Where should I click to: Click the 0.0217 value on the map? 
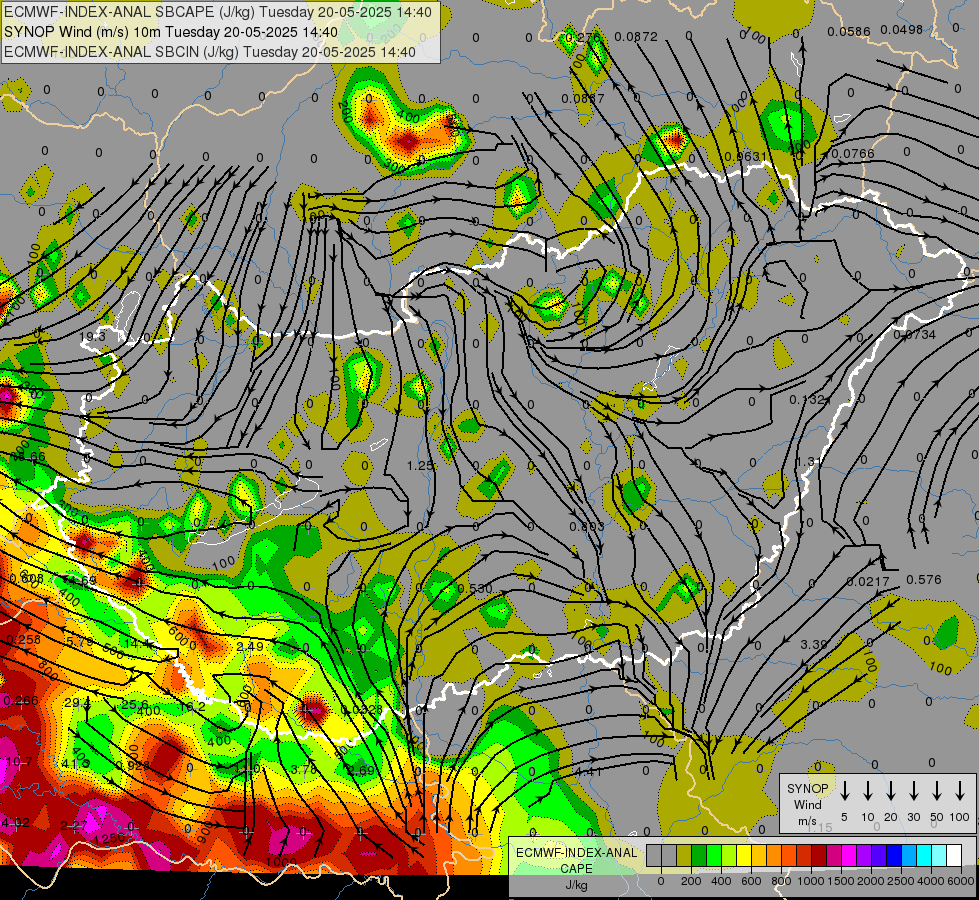point(868,581)
